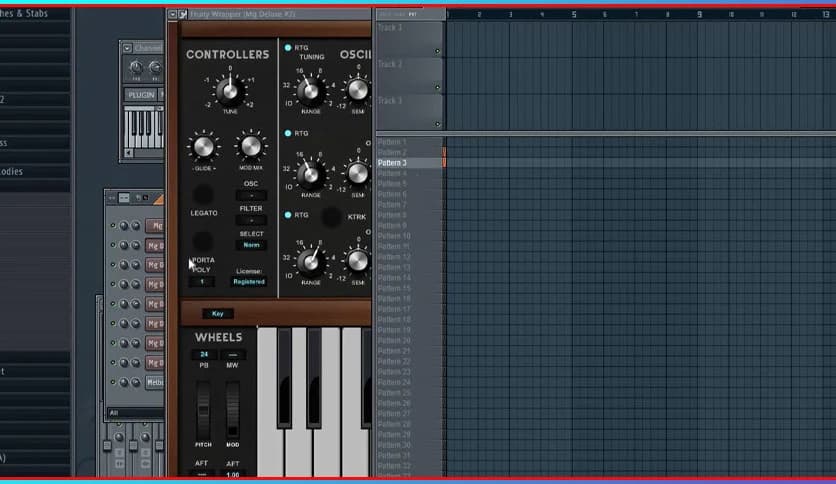
Task: Click bar 9 on the playlist ruler
Action: [700, 14]
